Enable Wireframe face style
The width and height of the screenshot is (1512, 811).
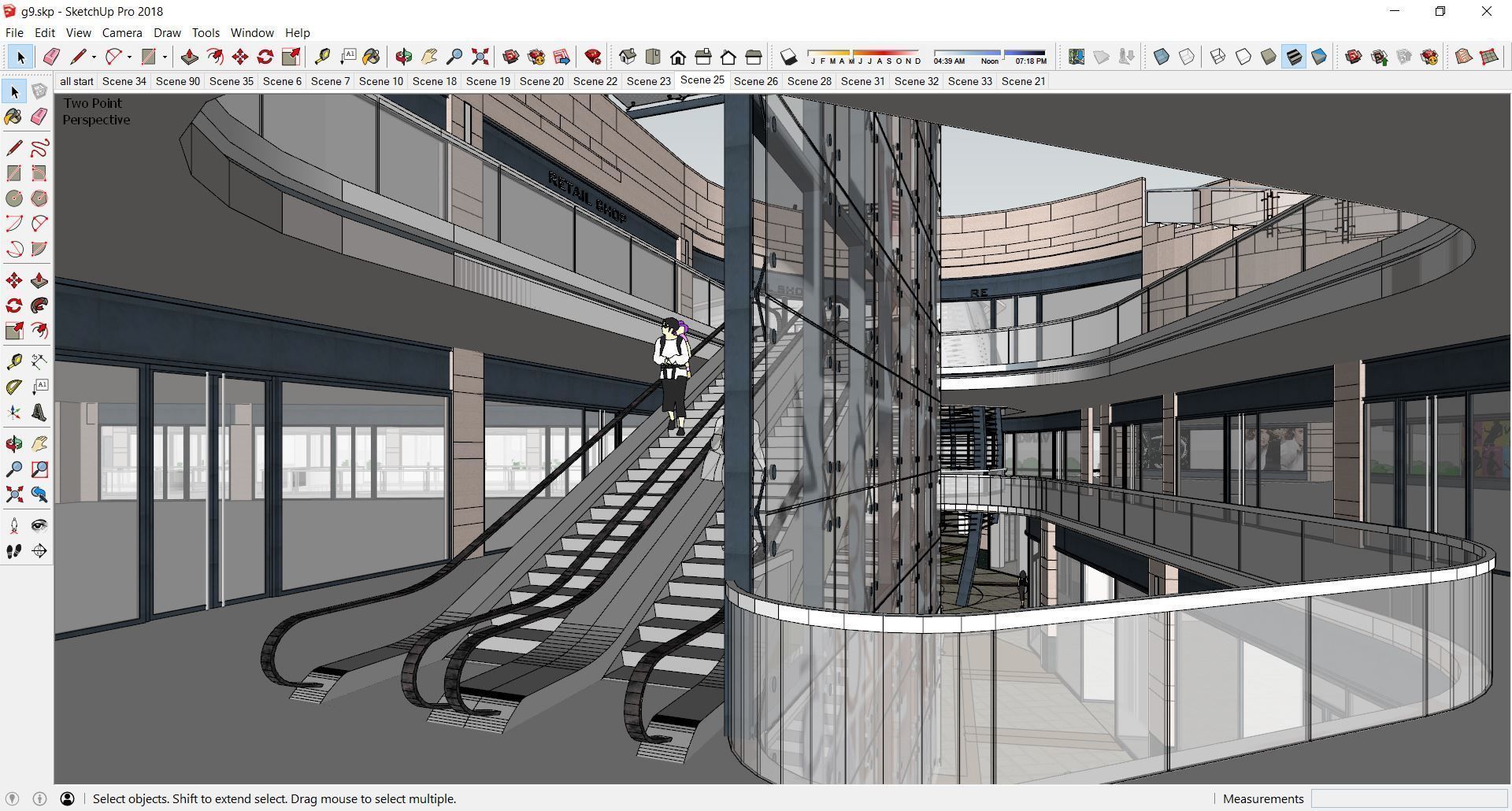tap(1218, 57)
